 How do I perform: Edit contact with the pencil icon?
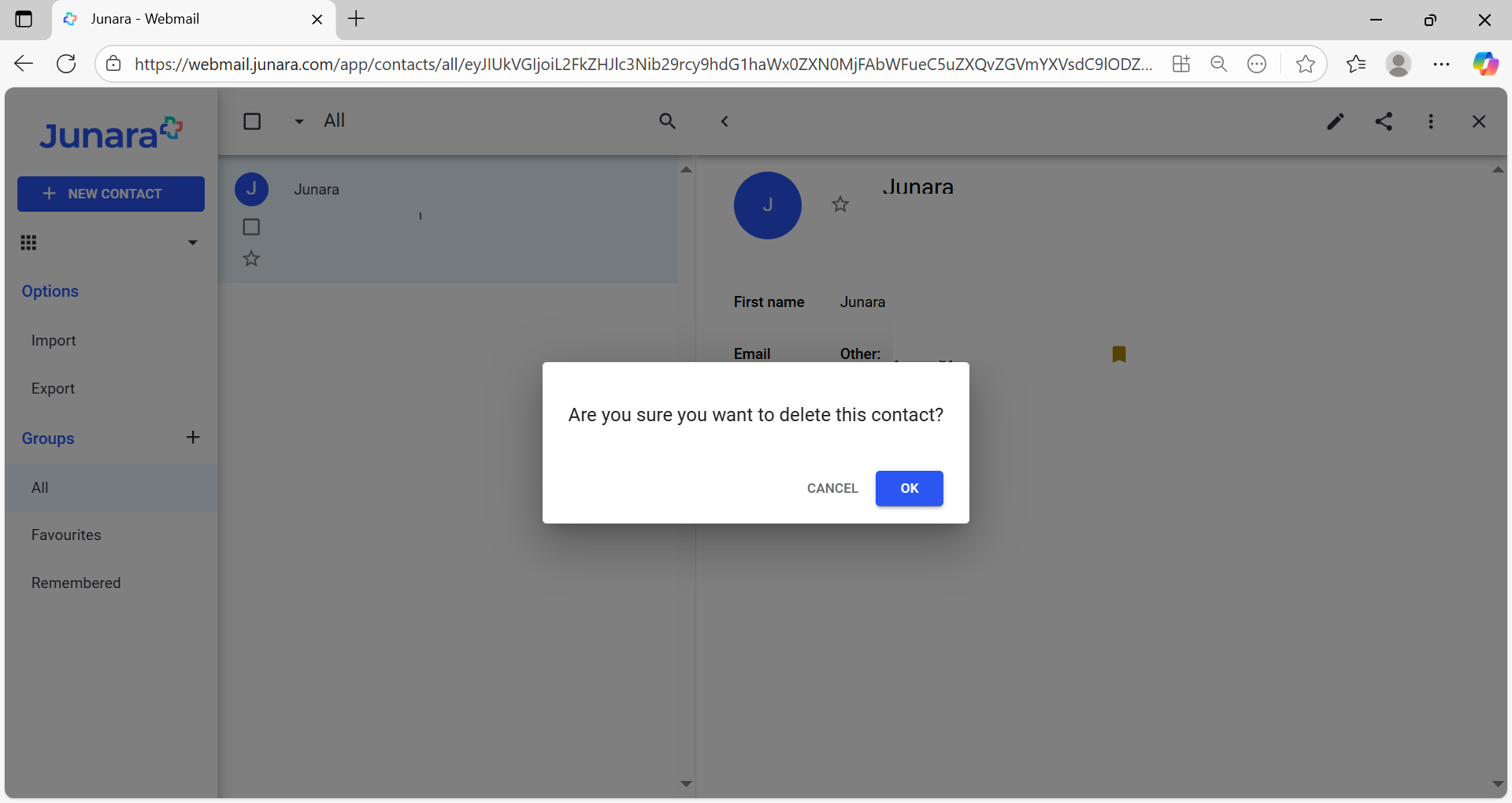[1335, 121]
